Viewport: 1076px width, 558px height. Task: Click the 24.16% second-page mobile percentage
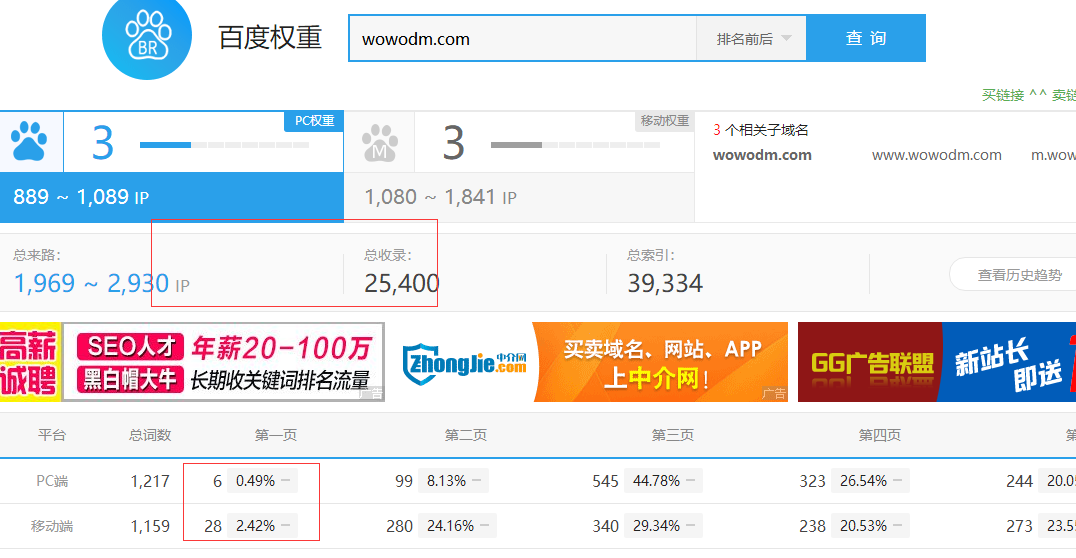click(x=457, y=526)
